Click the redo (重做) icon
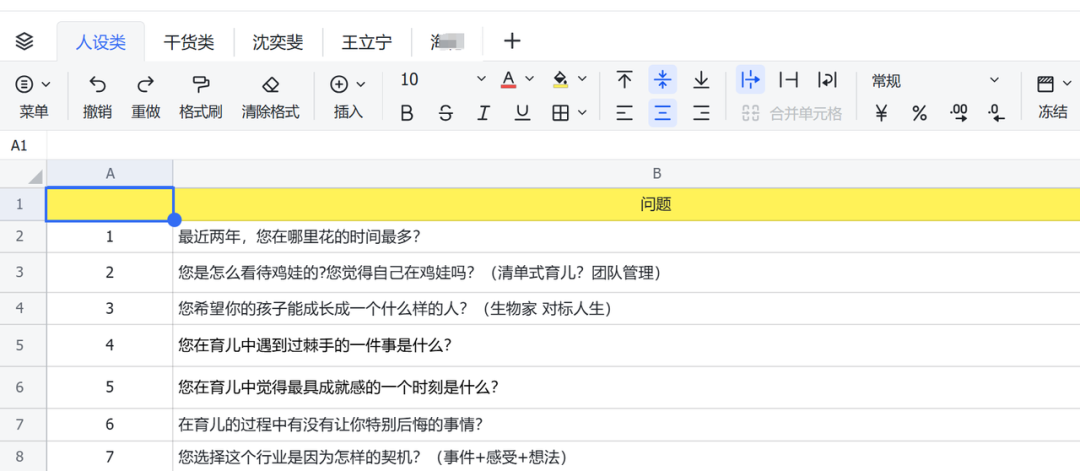The image size is (1080, 471). pyautogui.click(x=146, y=84)
